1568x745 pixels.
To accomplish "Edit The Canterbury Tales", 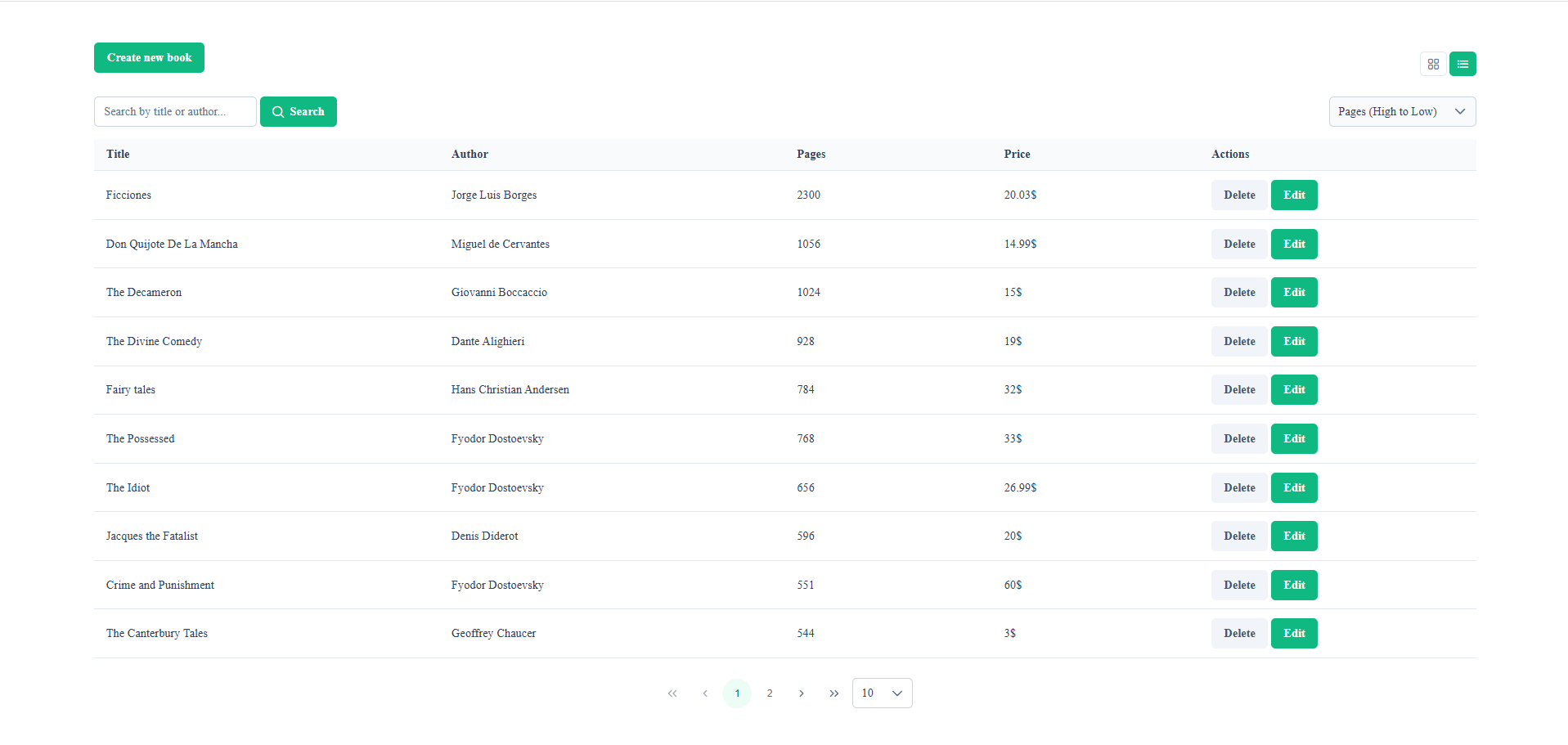I will tap(1294, 634).
